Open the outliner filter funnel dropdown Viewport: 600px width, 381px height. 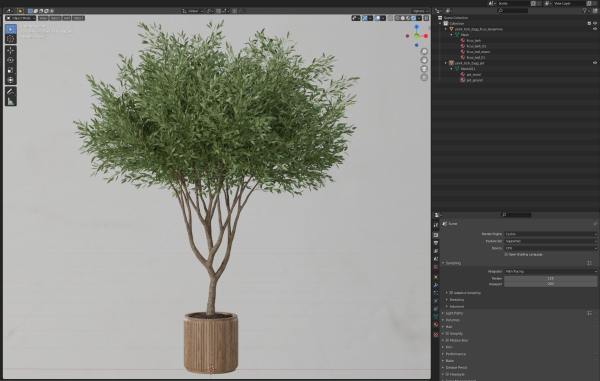click(x=586, y=11)
